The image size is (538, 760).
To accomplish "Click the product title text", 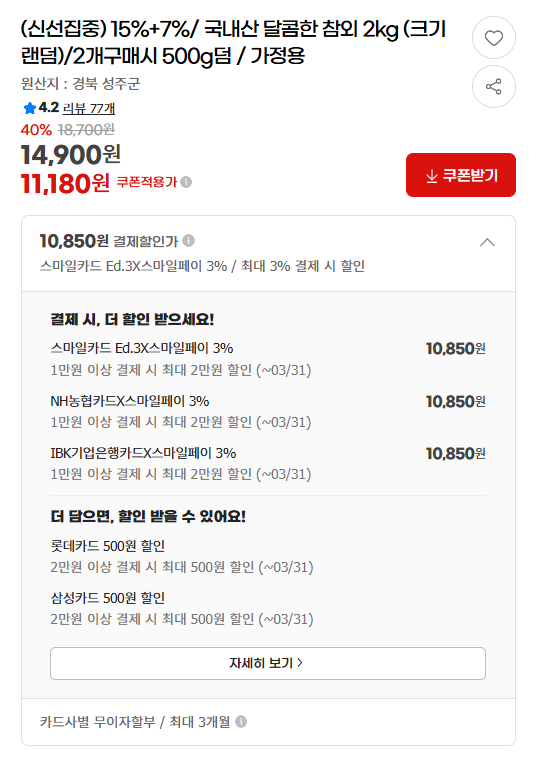I will tap(233, 43).
